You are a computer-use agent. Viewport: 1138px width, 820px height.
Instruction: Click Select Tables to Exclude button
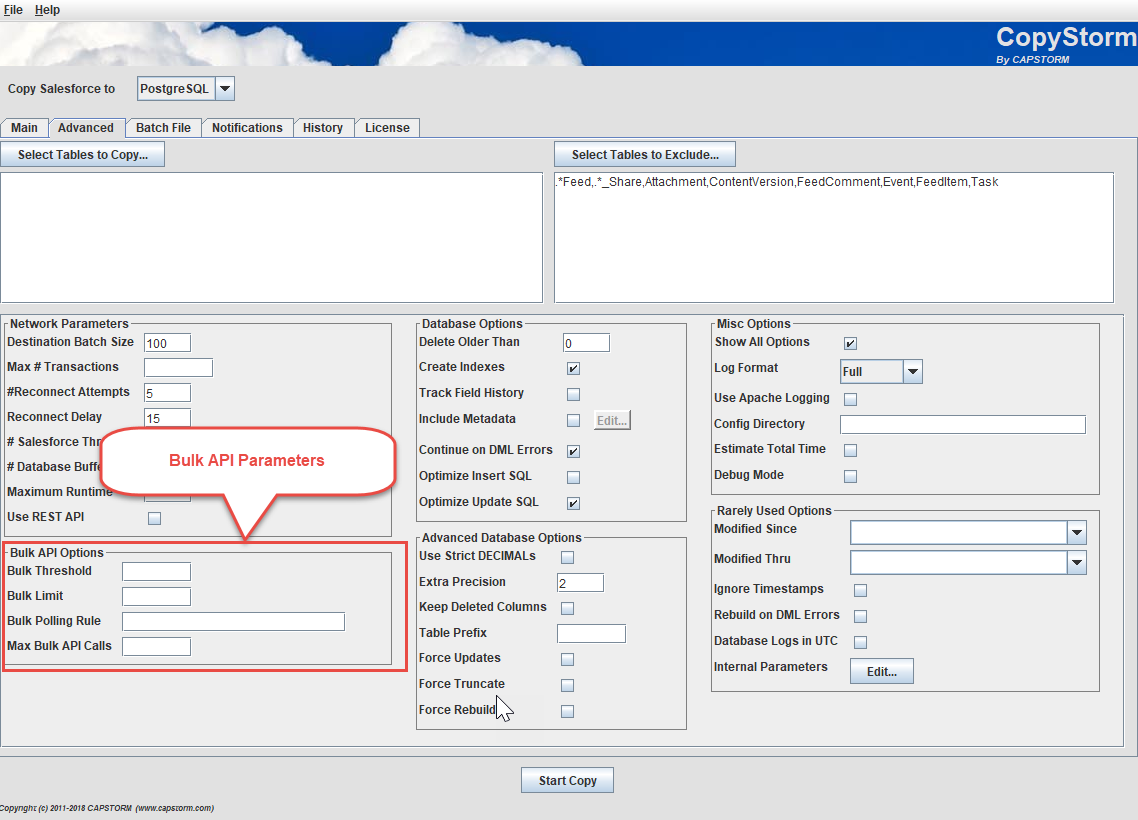pos(645,155)
